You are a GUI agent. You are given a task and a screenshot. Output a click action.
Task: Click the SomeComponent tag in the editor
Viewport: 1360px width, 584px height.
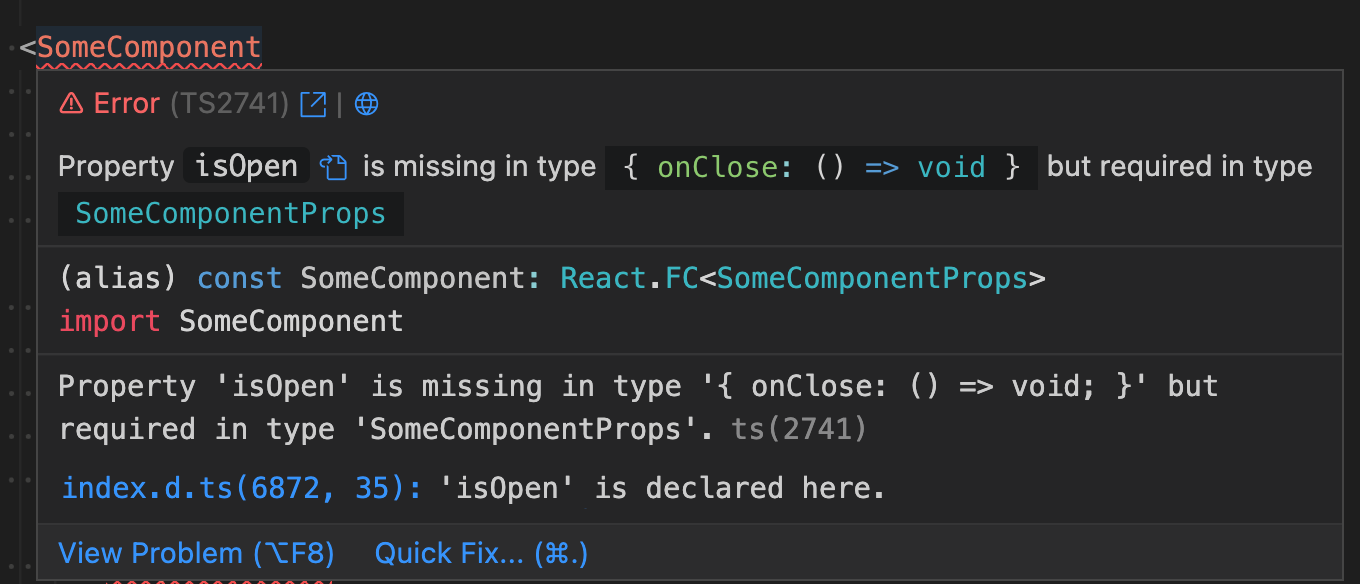(x=149, y=47)
